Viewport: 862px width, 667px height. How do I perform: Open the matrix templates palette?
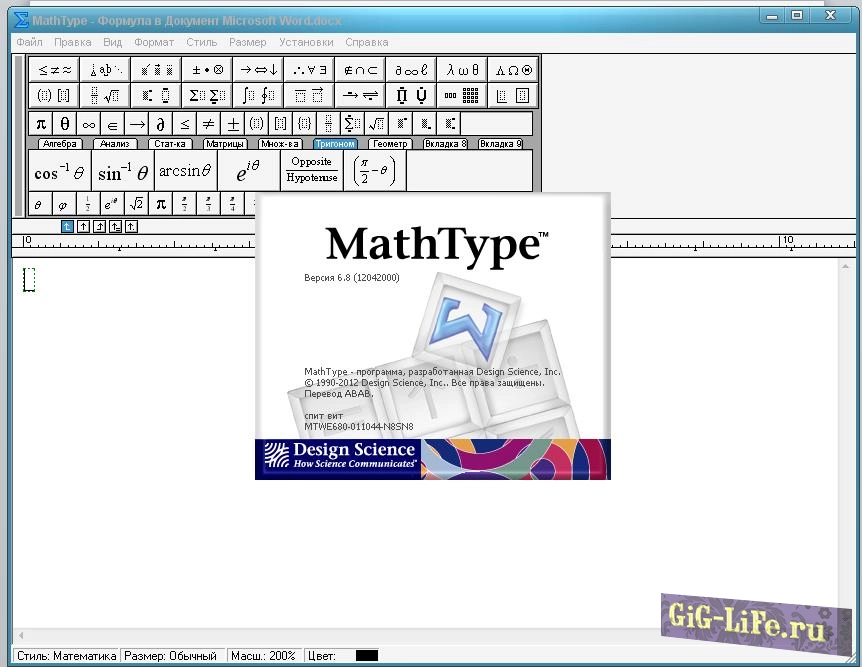tap(462, 96)
